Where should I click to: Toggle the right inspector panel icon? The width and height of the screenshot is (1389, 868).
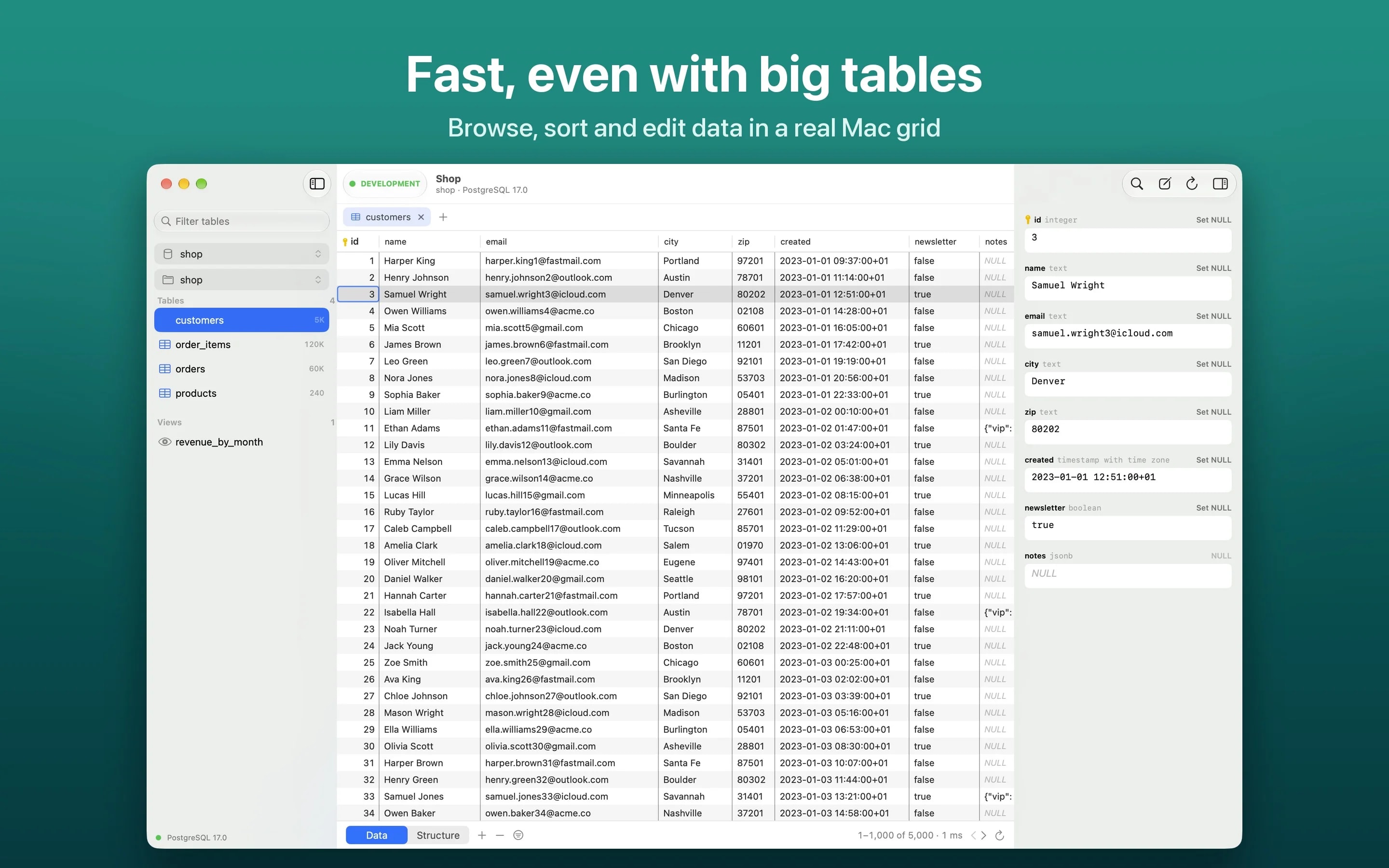pos(1220,184)
